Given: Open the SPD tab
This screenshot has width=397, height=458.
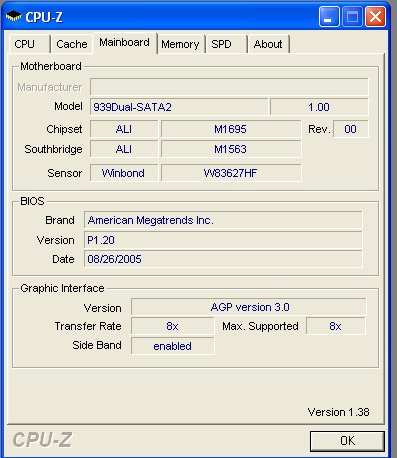Looking at the screenshot, I should click(x=226, y=44).
